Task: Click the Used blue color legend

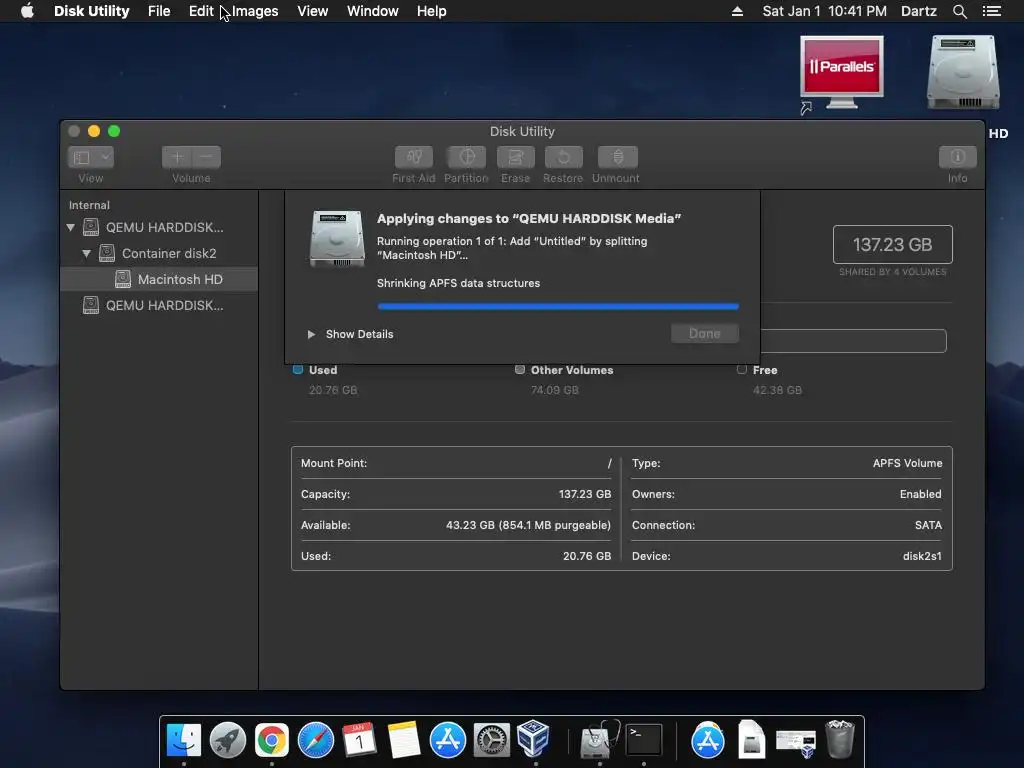Action: click(x=298, y=370)
